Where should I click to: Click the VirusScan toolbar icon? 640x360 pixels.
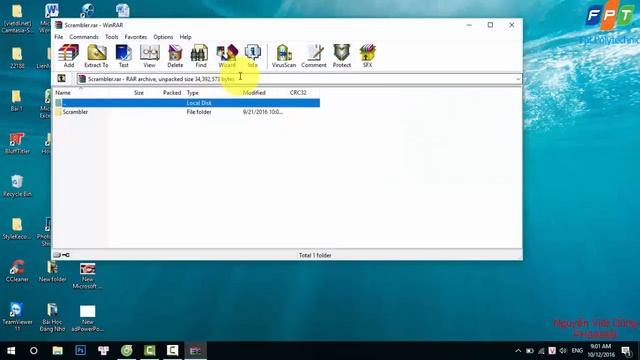click(284, 56)
